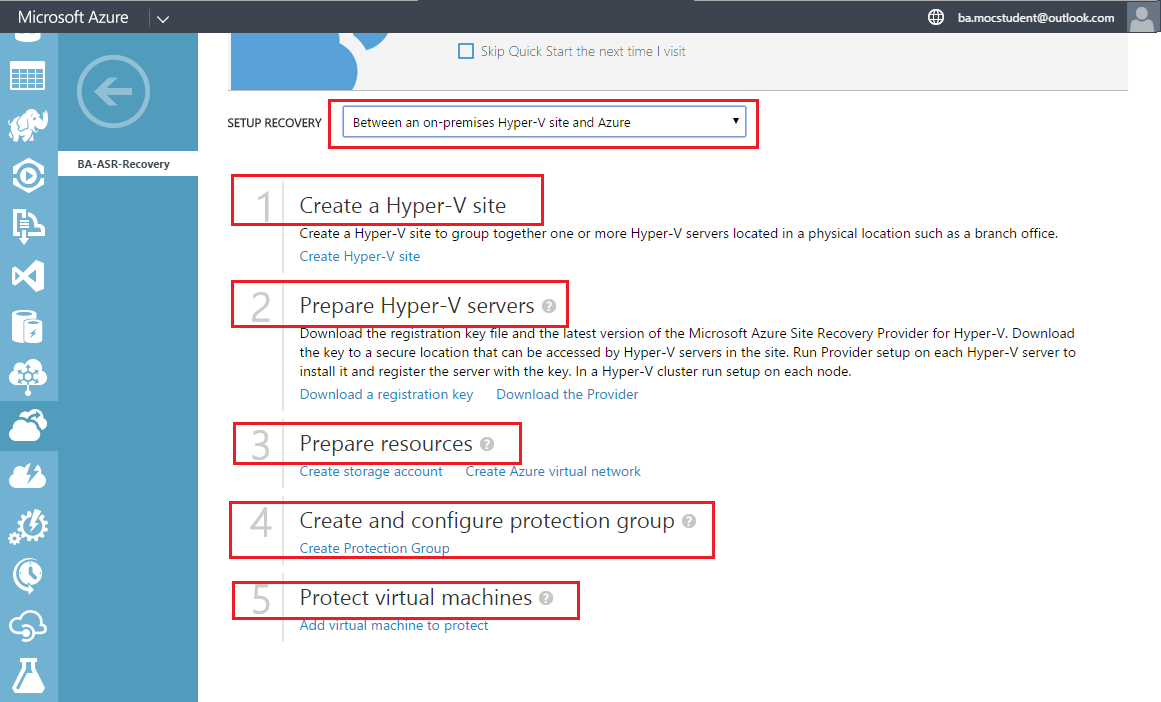Viewport: 1161px width, 702px height.
Task: Open the user avatar icon
Action: (1141, 17)
